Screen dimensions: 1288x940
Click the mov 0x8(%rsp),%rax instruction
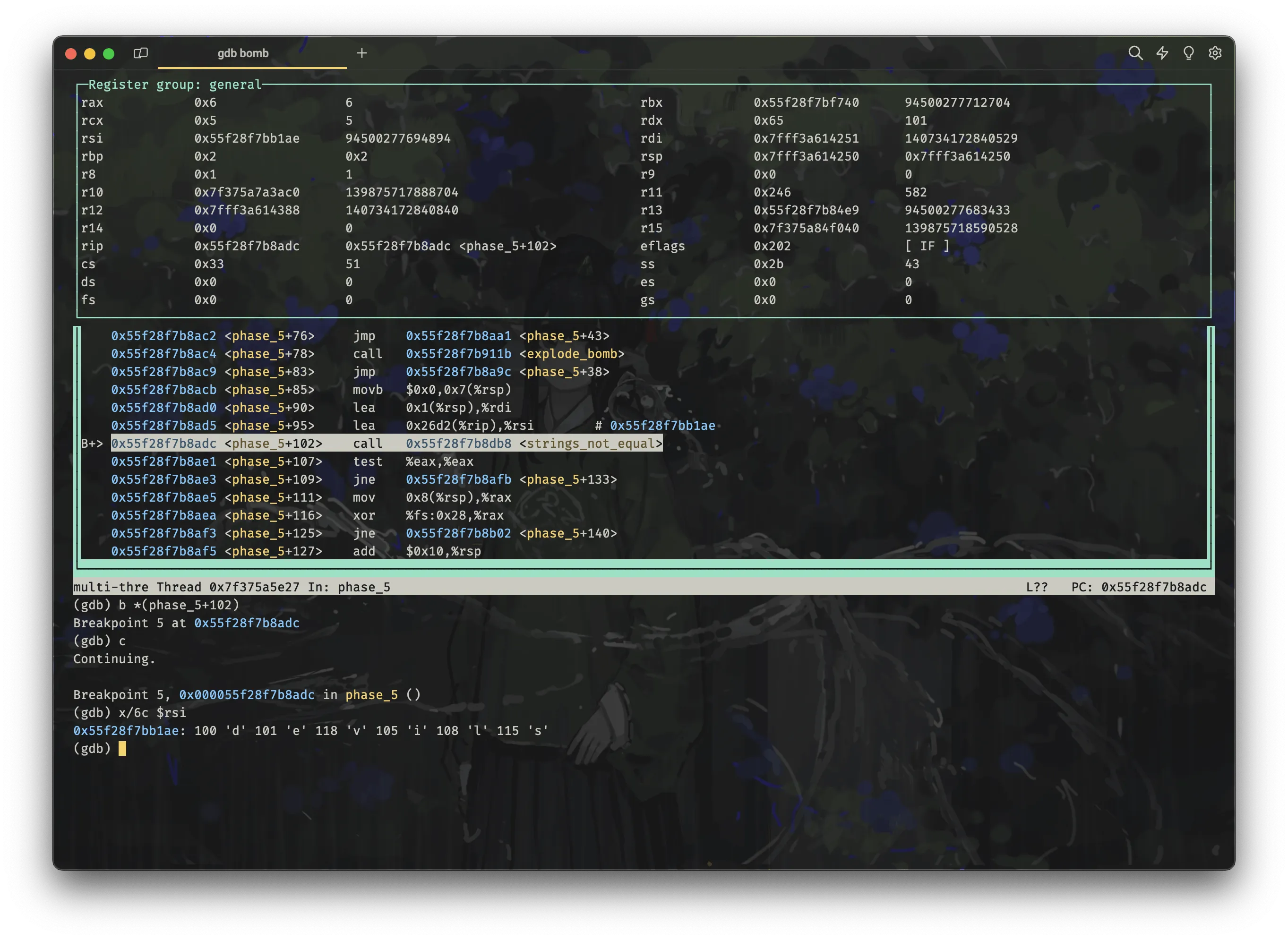point(432,497)
